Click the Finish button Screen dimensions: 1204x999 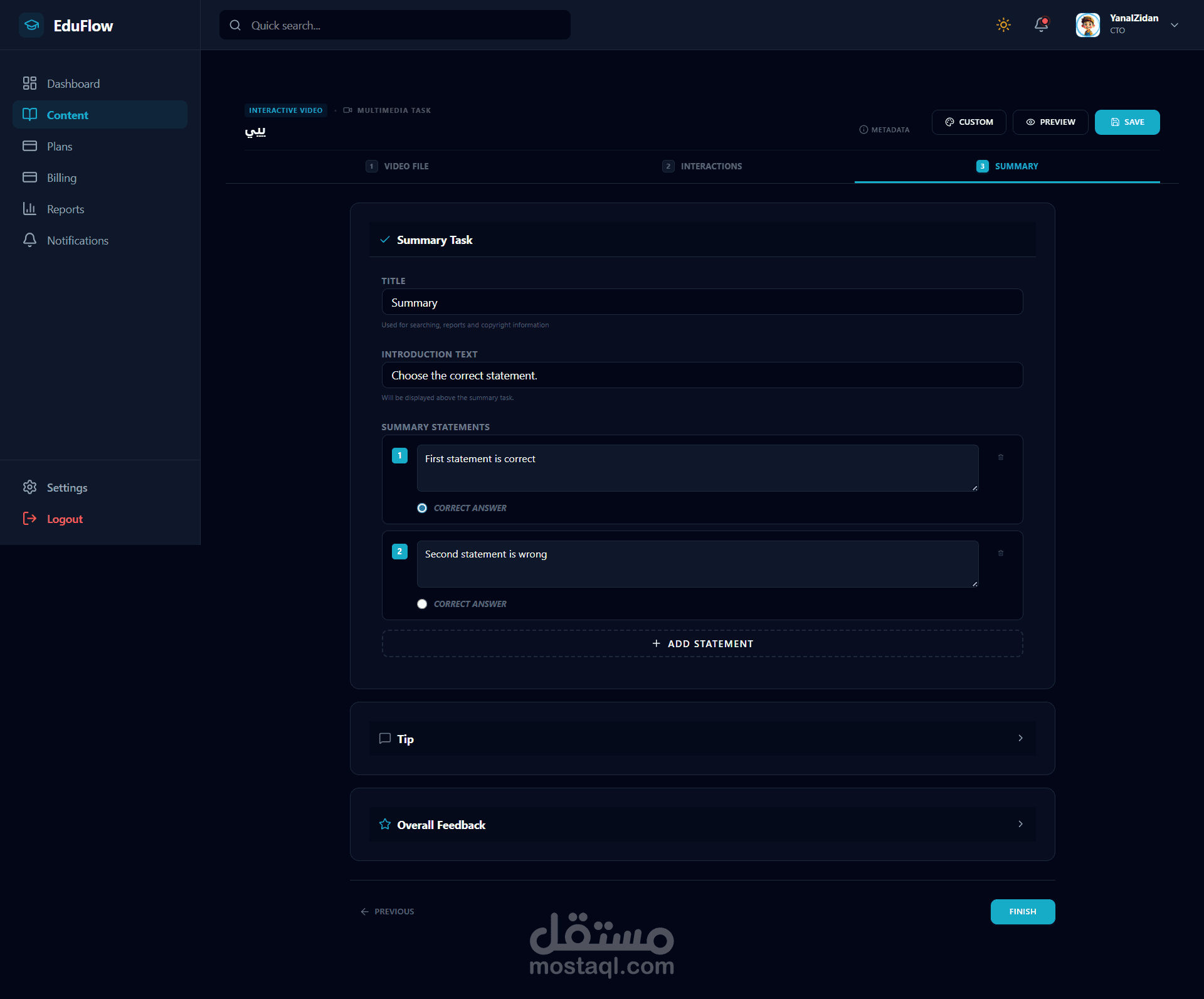click(x=1022, y=912)
